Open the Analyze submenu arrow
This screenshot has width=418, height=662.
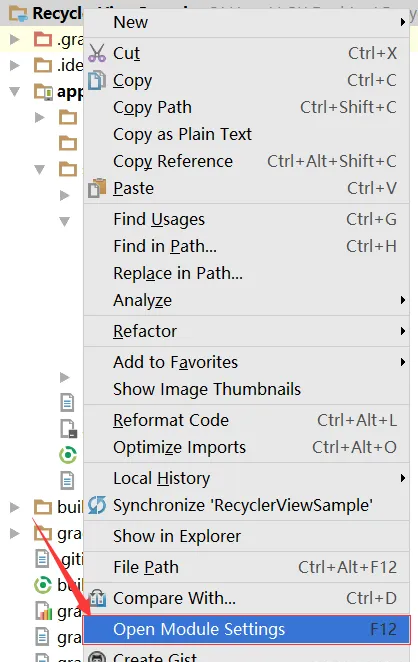click(x=403, y=300)
